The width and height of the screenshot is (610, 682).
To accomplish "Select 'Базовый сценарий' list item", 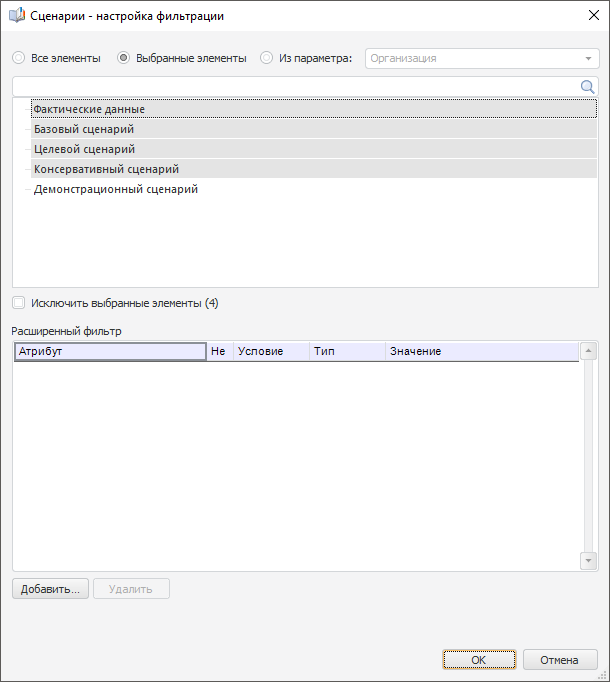I will click(x=314, y=129).
